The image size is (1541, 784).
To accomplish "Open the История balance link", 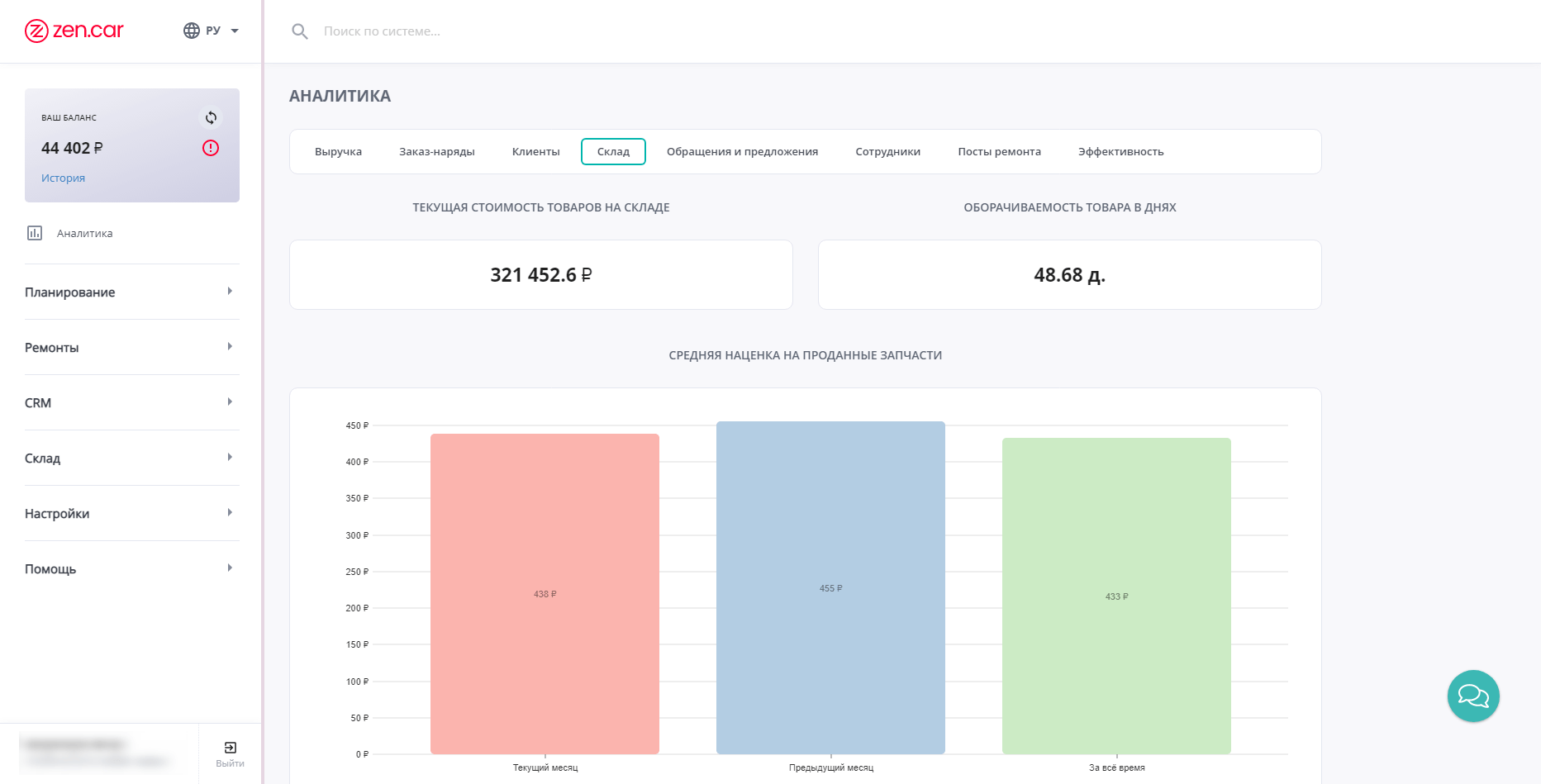I will [63, 178].
